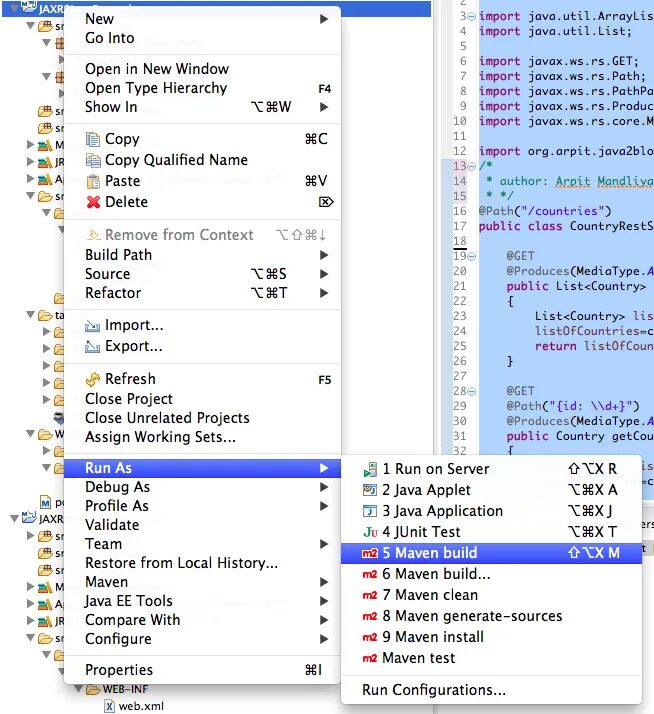Choose Assign Working Sets...
The image size is (654, 714).
tap(202, 437)
